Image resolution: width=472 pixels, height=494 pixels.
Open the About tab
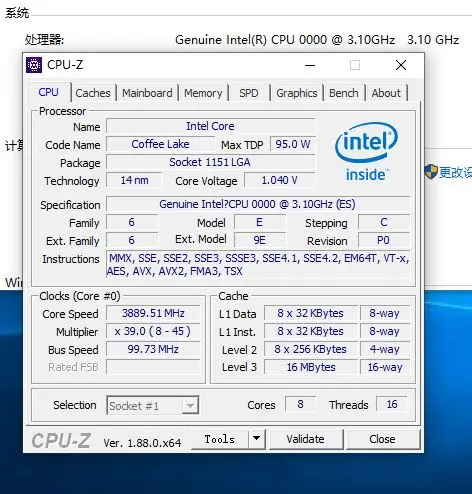pyautogui.click(x=386, y=93)
